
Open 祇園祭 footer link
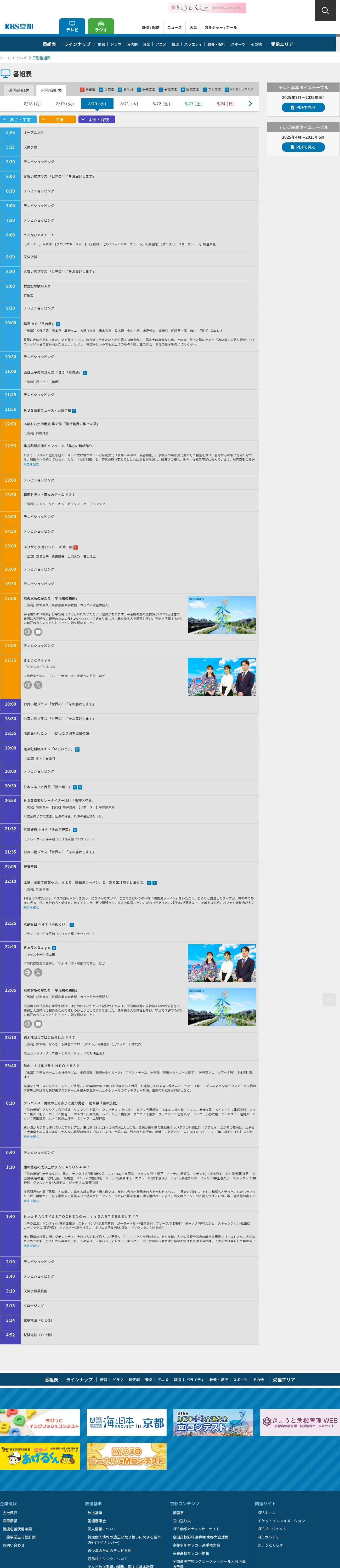click(x=178, y=1513)
